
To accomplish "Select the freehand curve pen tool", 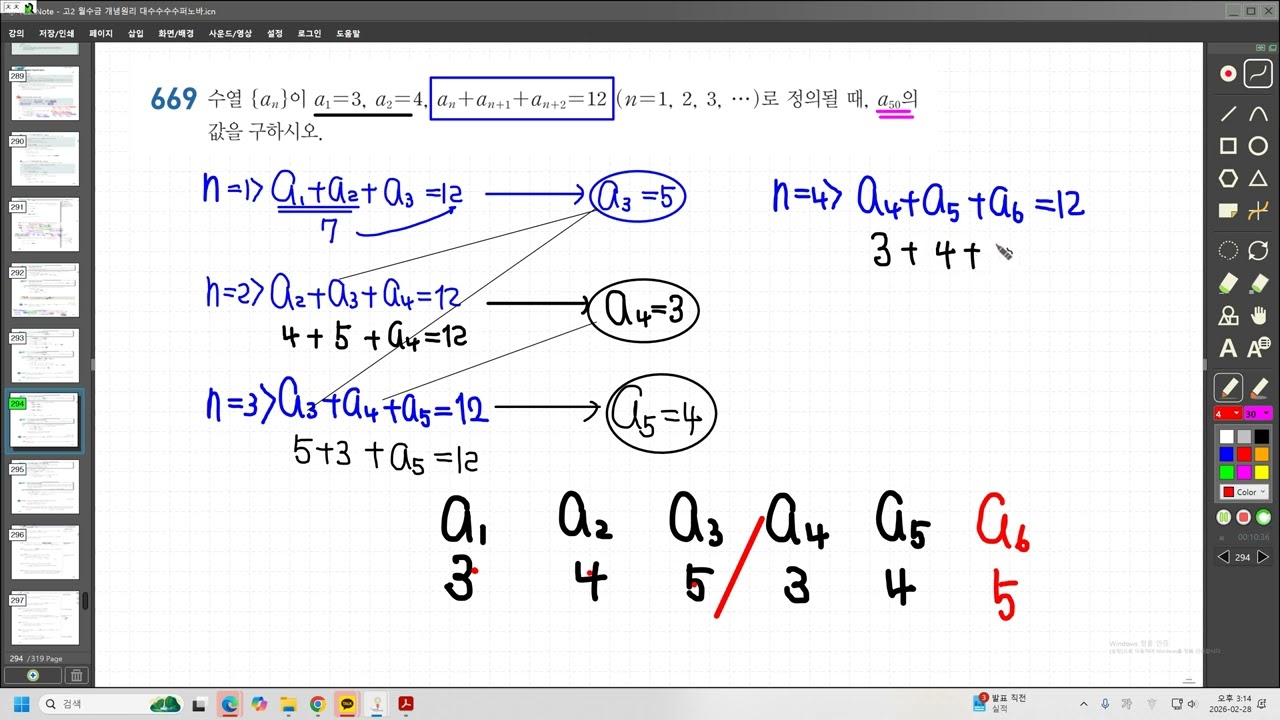I will point(1258,74).
